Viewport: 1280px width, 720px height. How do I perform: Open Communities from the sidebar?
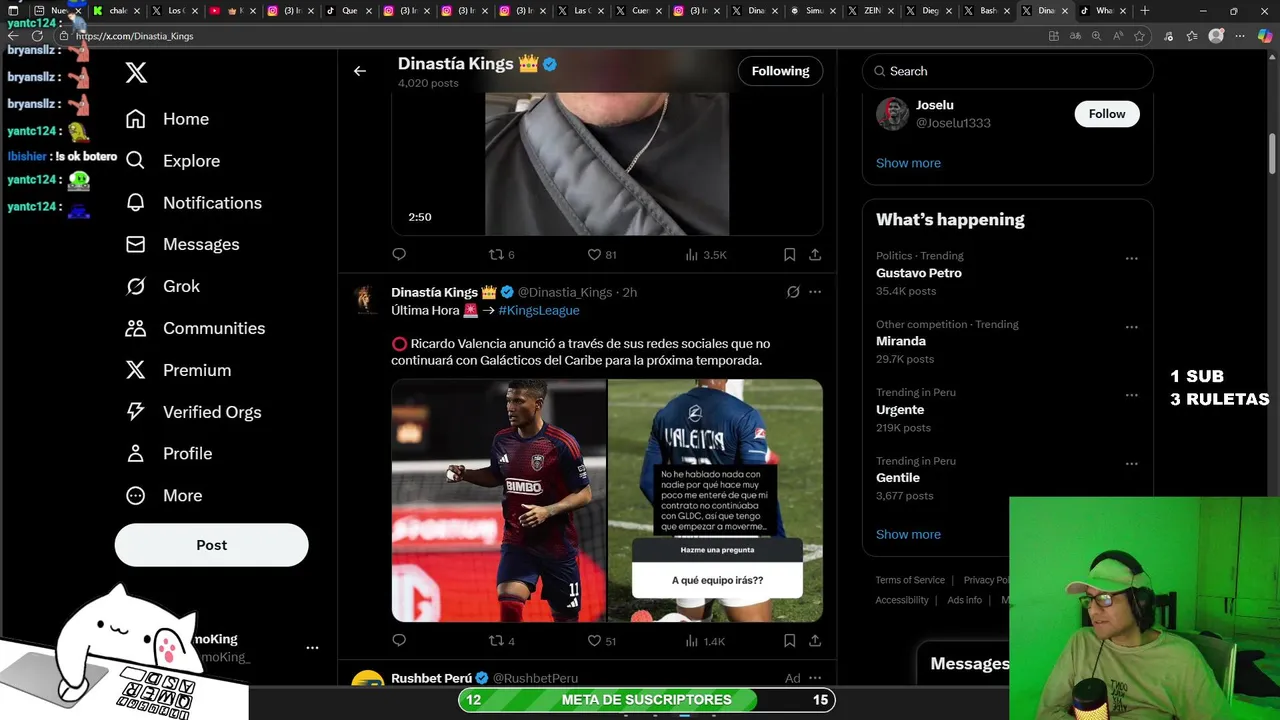195,329
